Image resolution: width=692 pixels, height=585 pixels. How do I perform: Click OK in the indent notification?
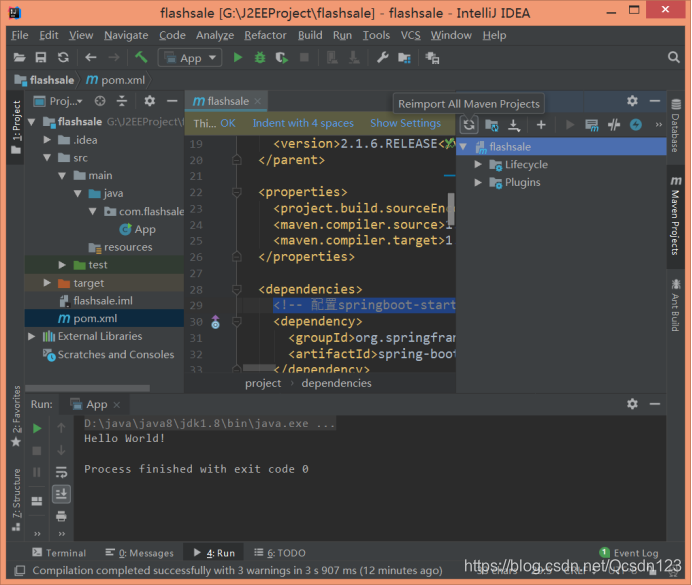coord(228,123)
